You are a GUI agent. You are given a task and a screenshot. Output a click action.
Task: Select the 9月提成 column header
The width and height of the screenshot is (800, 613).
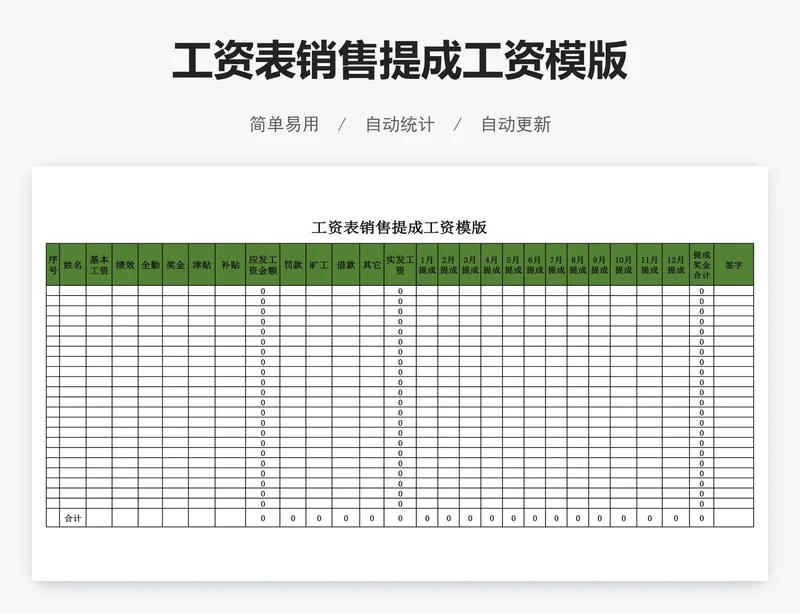click(x=599, y=264)
